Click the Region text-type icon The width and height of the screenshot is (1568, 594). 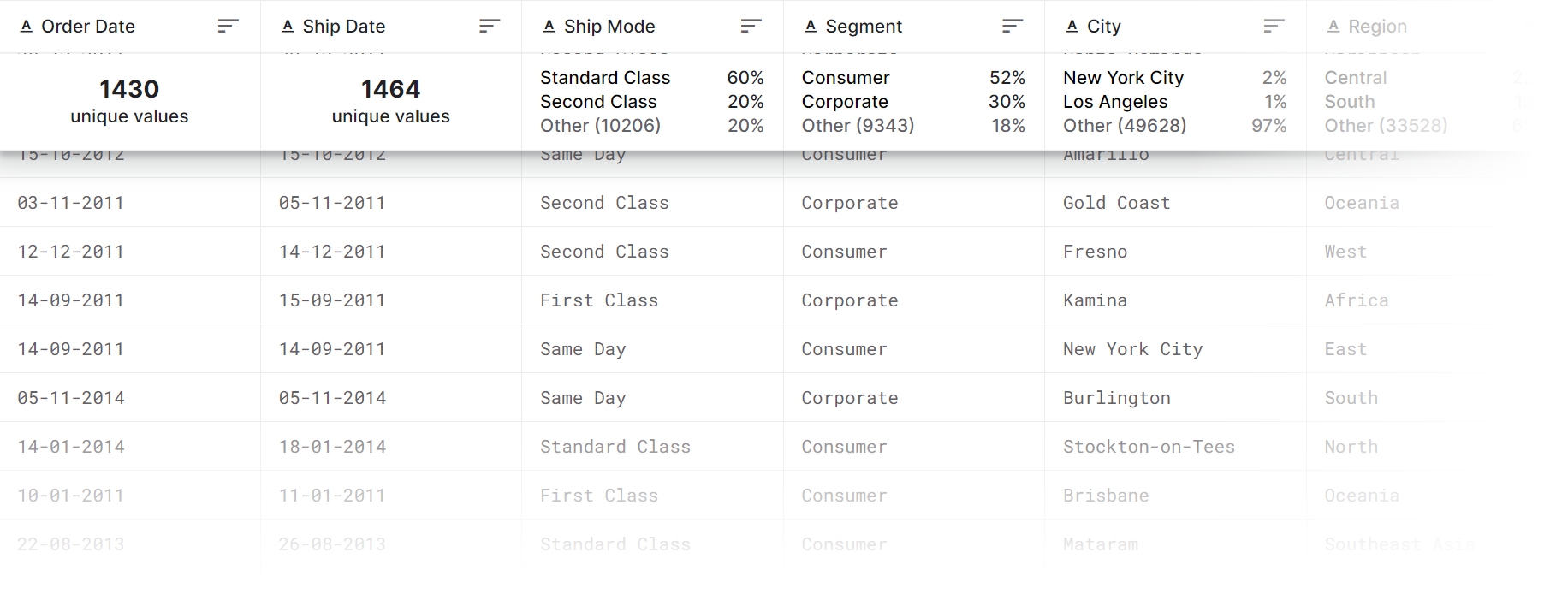click(1333, 27)
